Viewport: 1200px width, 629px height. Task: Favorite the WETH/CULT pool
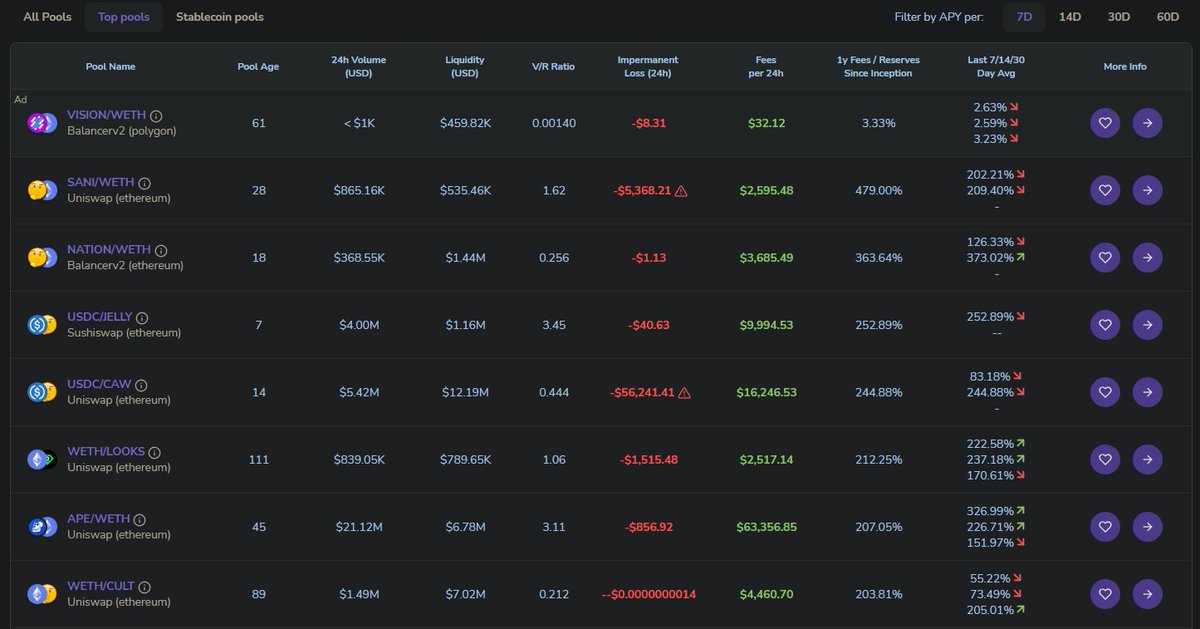[x=1105, y=594]
